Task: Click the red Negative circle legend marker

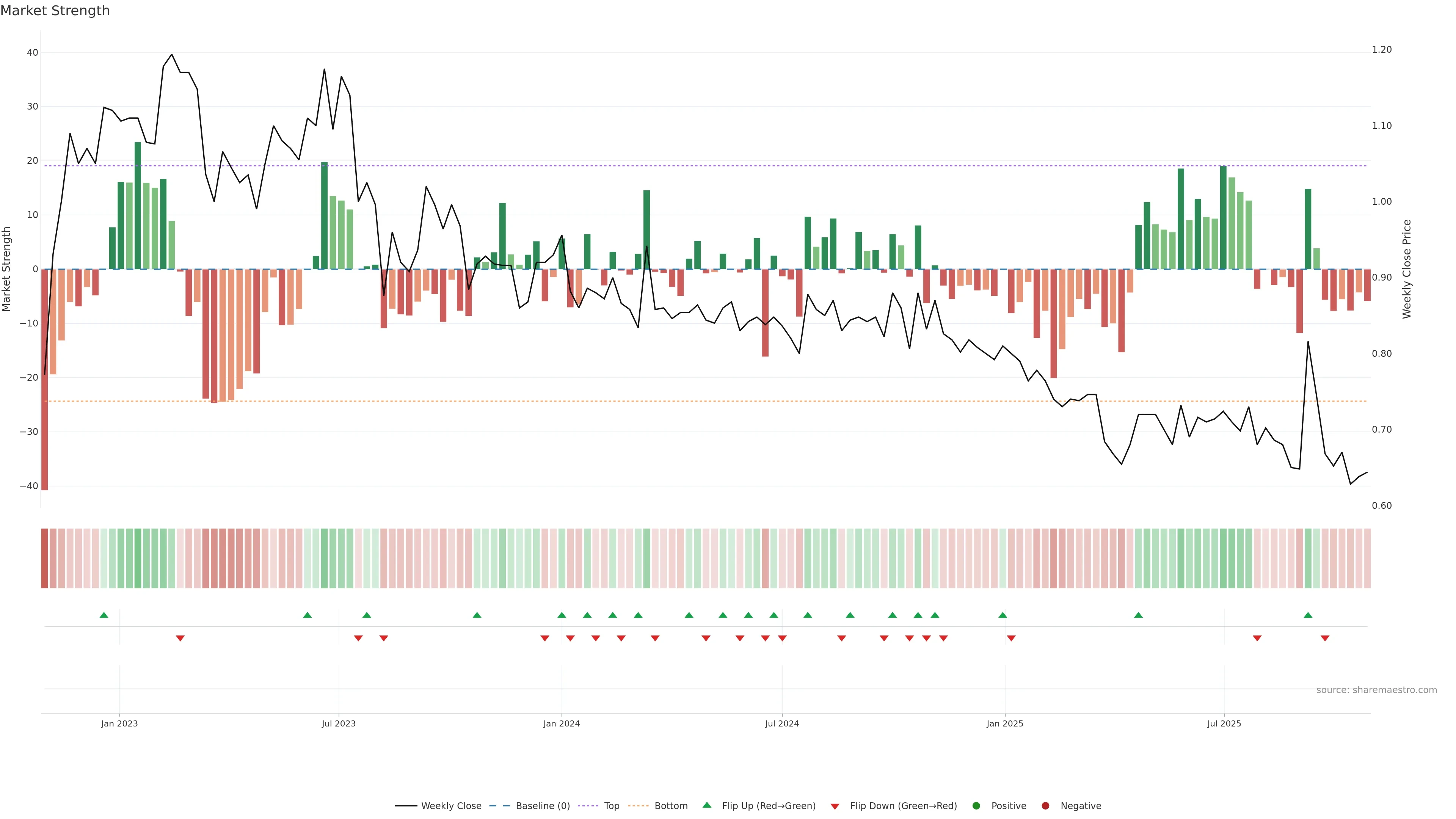Action: tap(1045, 805)
